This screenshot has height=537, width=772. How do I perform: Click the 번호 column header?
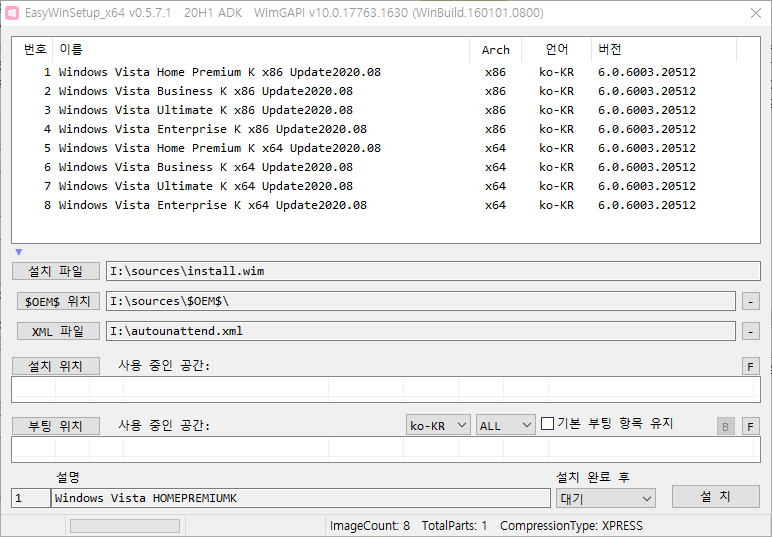[34, 49]
